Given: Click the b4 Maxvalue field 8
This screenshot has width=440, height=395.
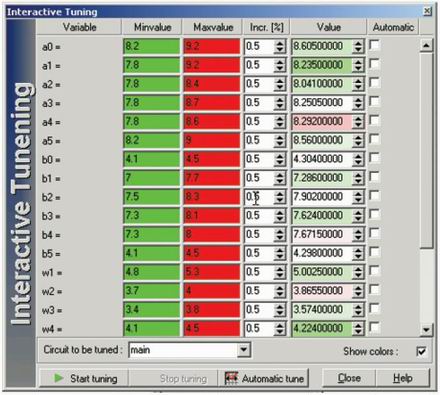Looking at the screenshot, I should [x=212, y=235].
